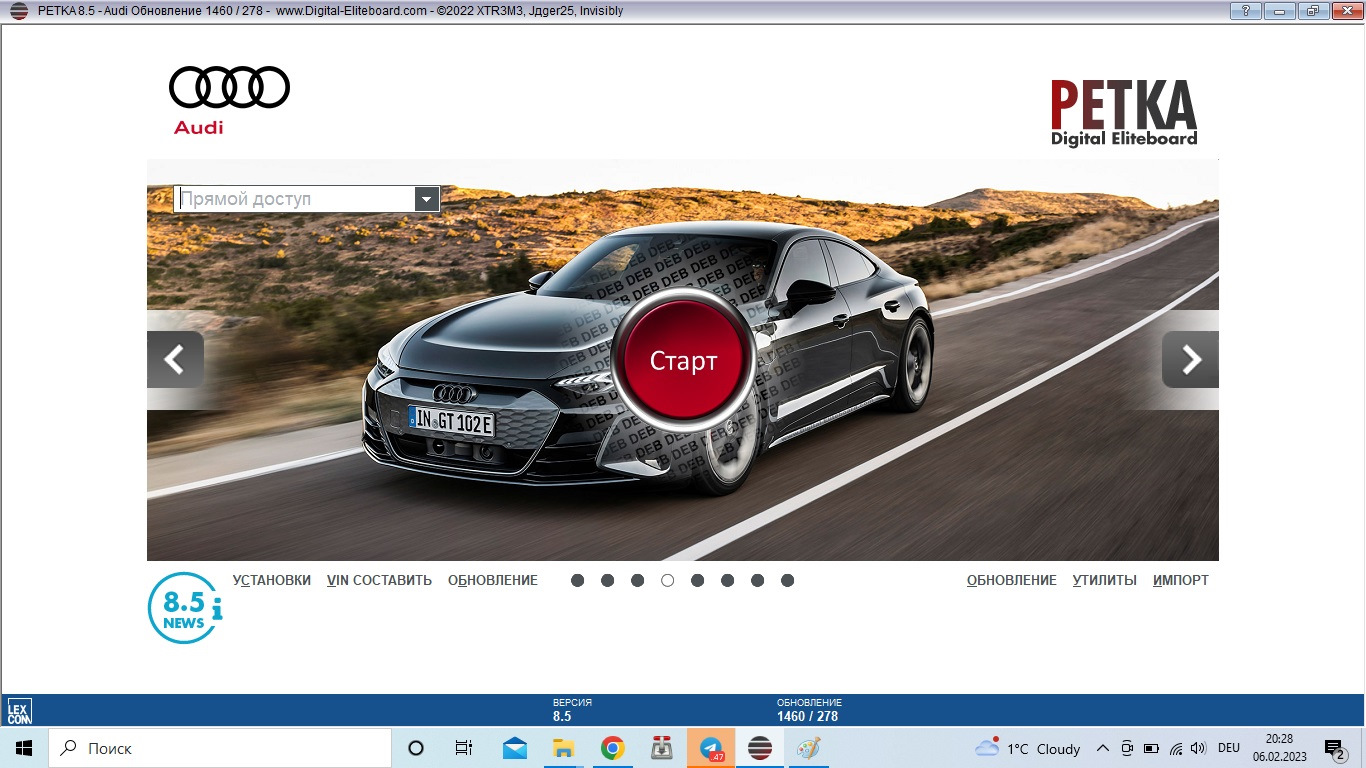The height and width of the screenshot is (768, 1366).
Task: Select the fourth (hollow) carousel dot
Action: [667, 580]
